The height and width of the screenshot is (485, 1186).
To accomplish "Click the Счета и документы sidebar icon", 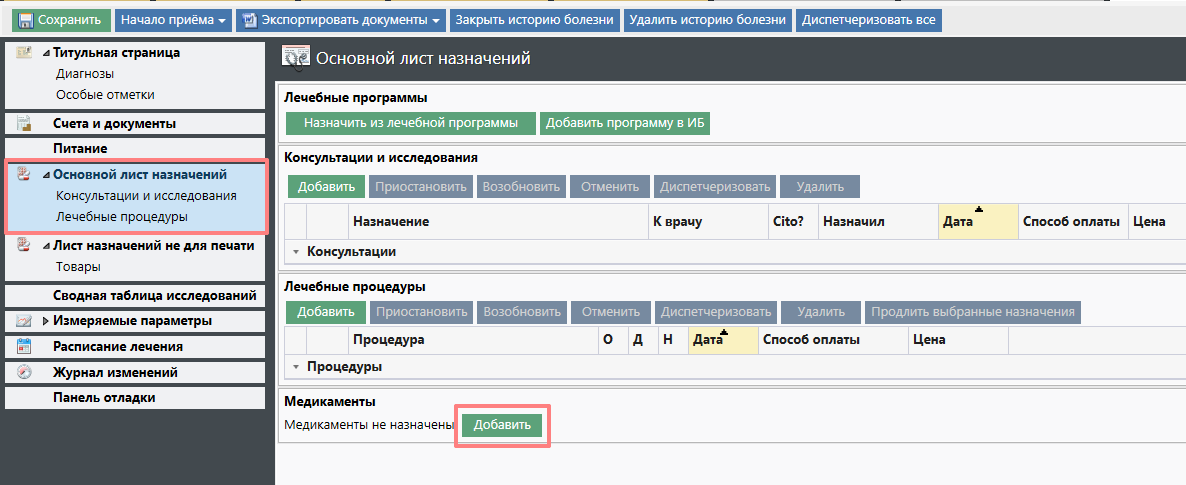I will (25, 123).
